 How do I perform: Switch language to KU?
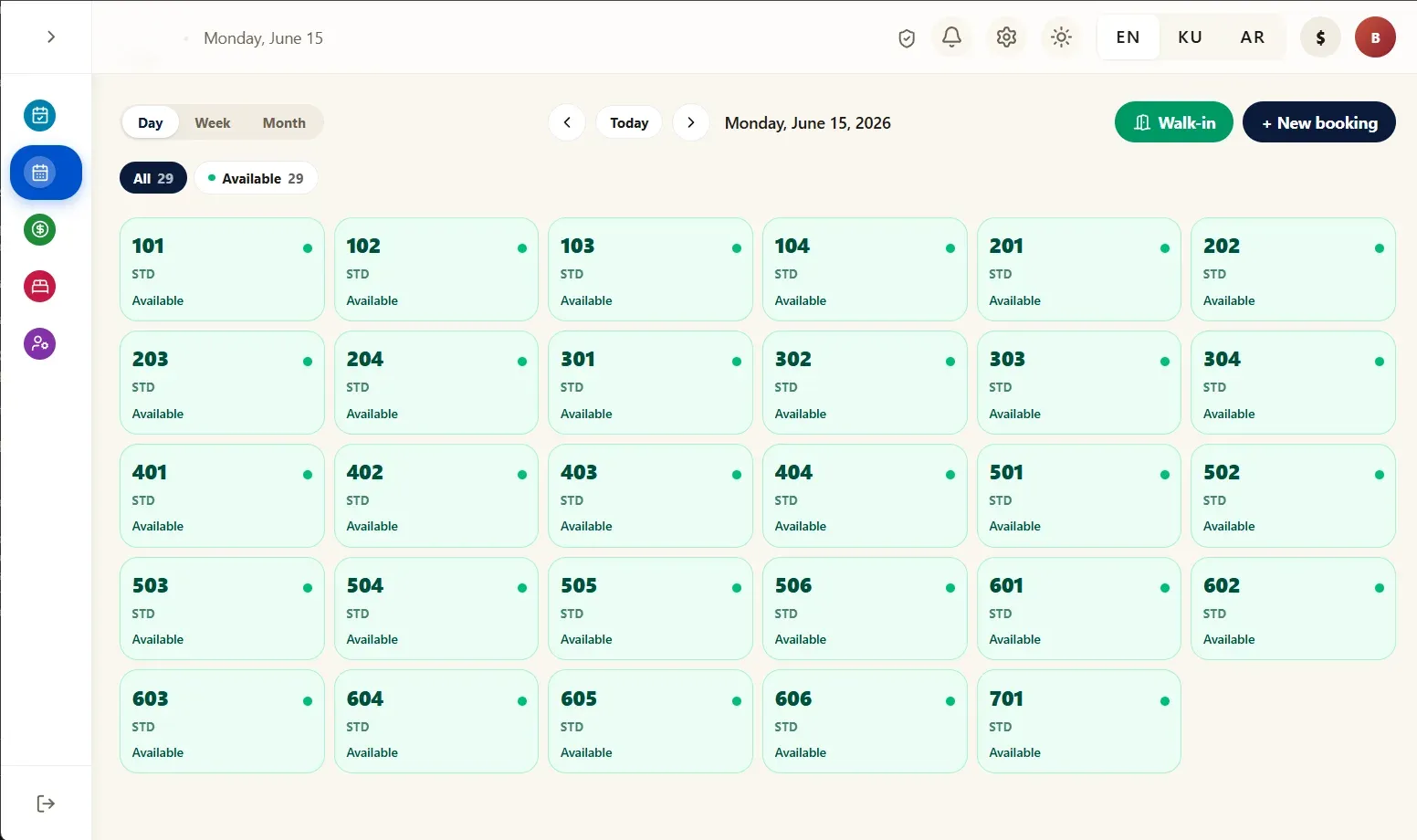[1190, 37]
